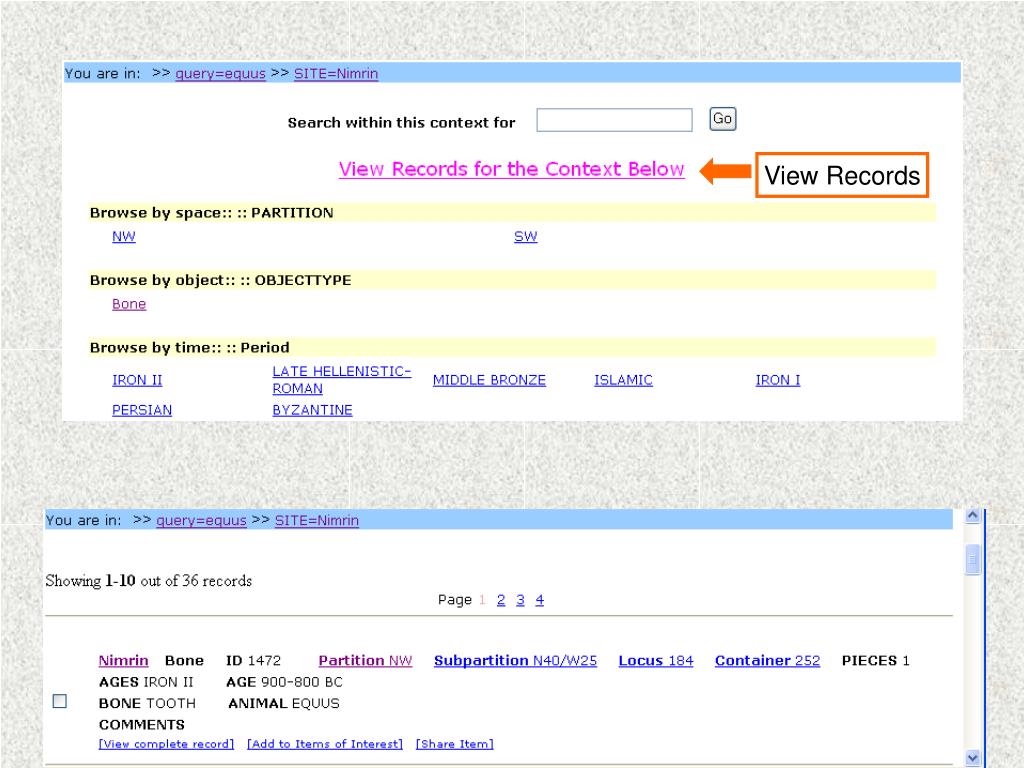Browse the NW partition

(123, 236)
